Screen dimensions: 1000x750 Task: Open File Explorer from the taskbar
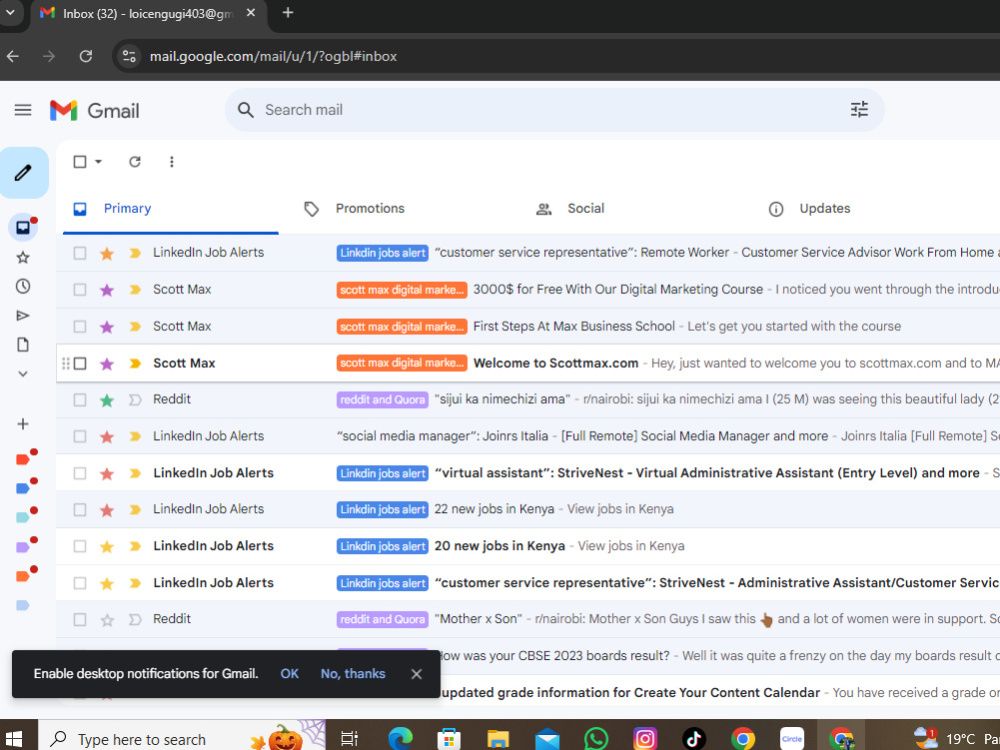pyautogui.click(x=498, y=739)
